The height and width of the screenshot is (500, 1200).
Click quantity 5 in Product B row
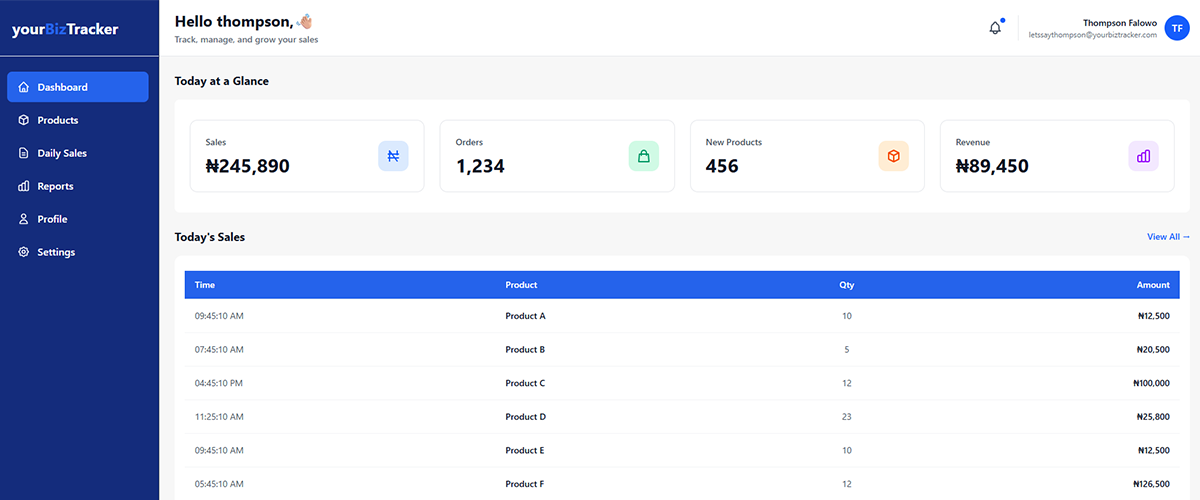(x=847, y=350)
